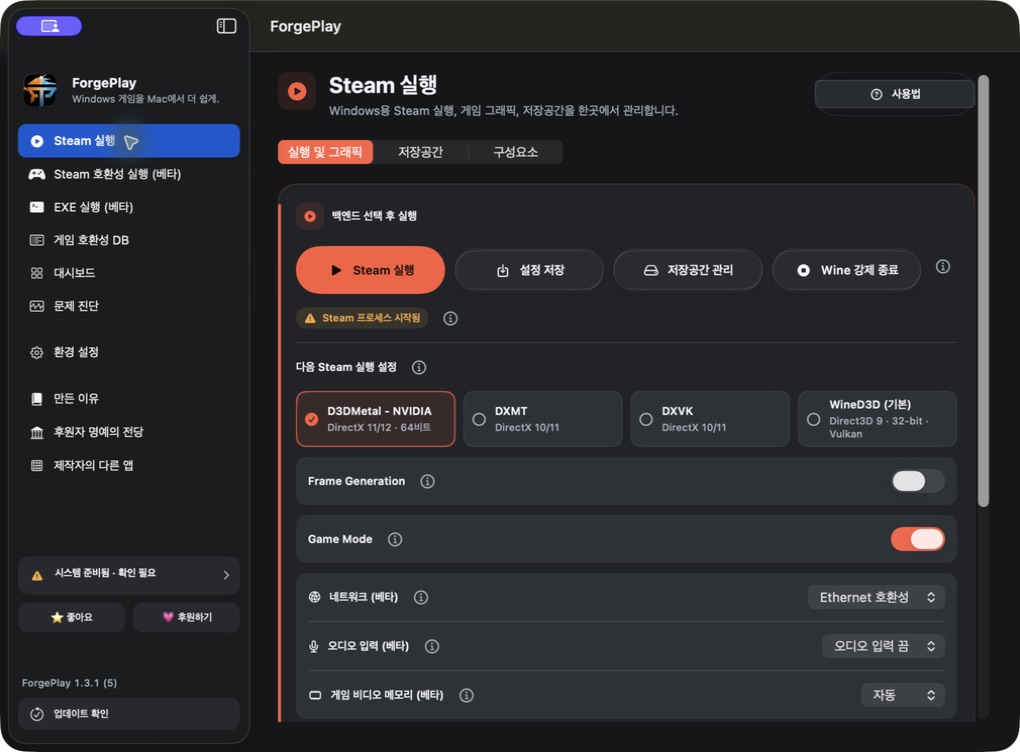Image resolution: width=1020 pixels, height=752 pixels.
Task: Open the 오디오 입력 끔 dropdown
Action: (883, 646)
